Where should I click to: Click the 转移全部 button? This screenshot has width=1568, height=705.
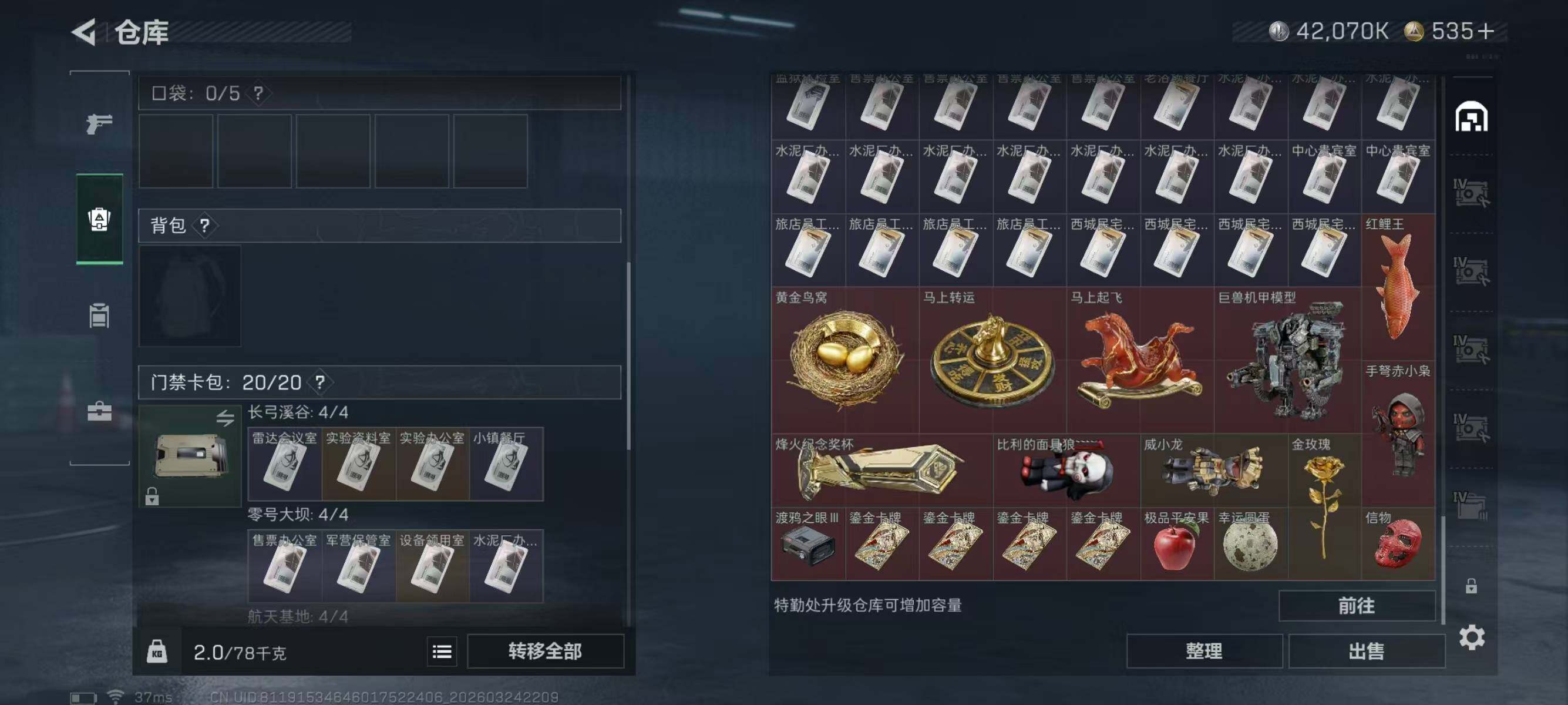546,652
